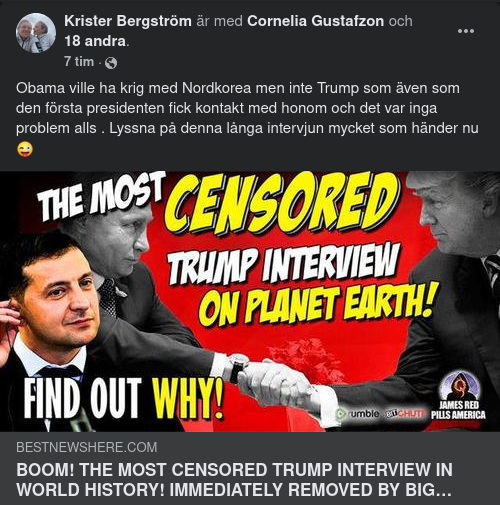The image size is (500, 505).
Task: Click the truncated headline ending BIG...
Action: 234,489
